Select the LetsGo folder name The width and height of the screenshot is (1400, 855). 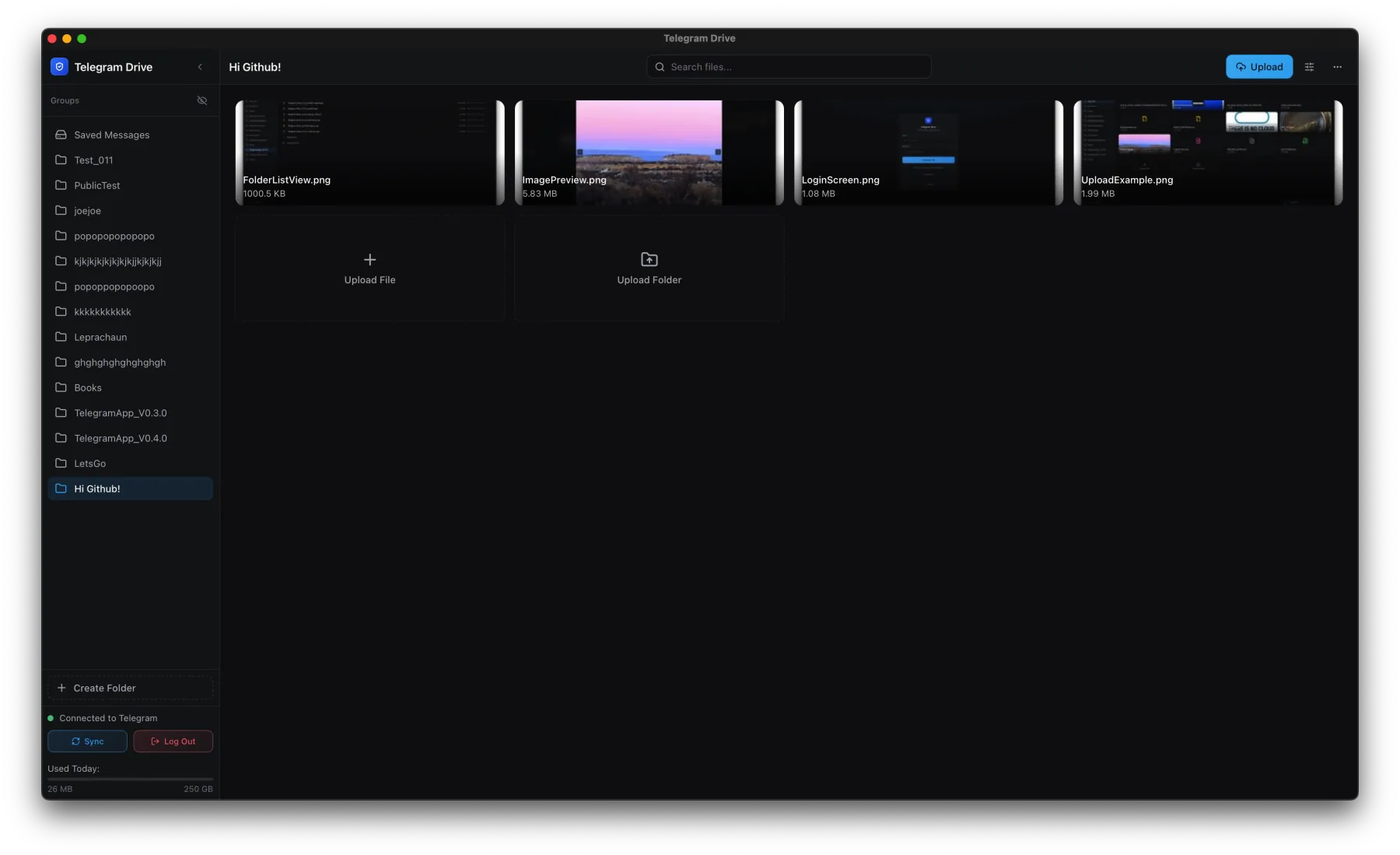(90, 464)
